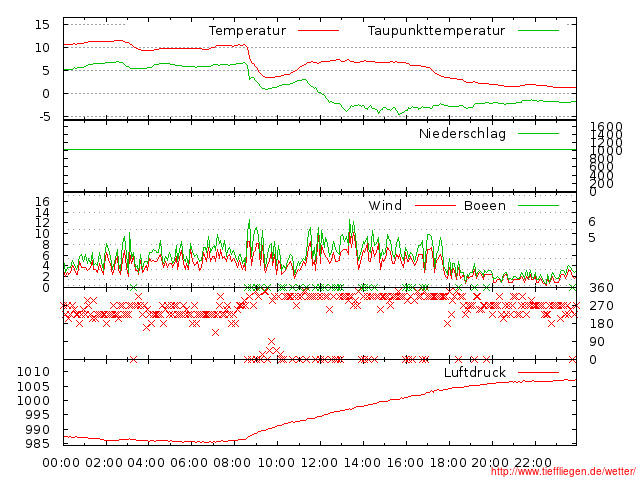Image resolution: width=640 pixels, height=480 pixels.
Task: Click the green Boeen legend line
Action: pyautogui.click(x=538, y=206)
